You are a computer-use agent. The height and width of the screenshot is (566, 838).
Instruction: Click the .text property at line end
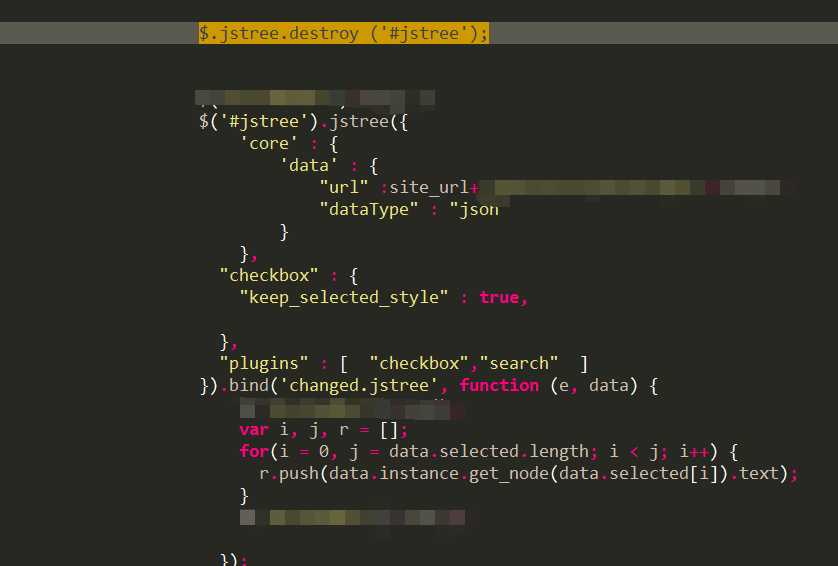754,474
